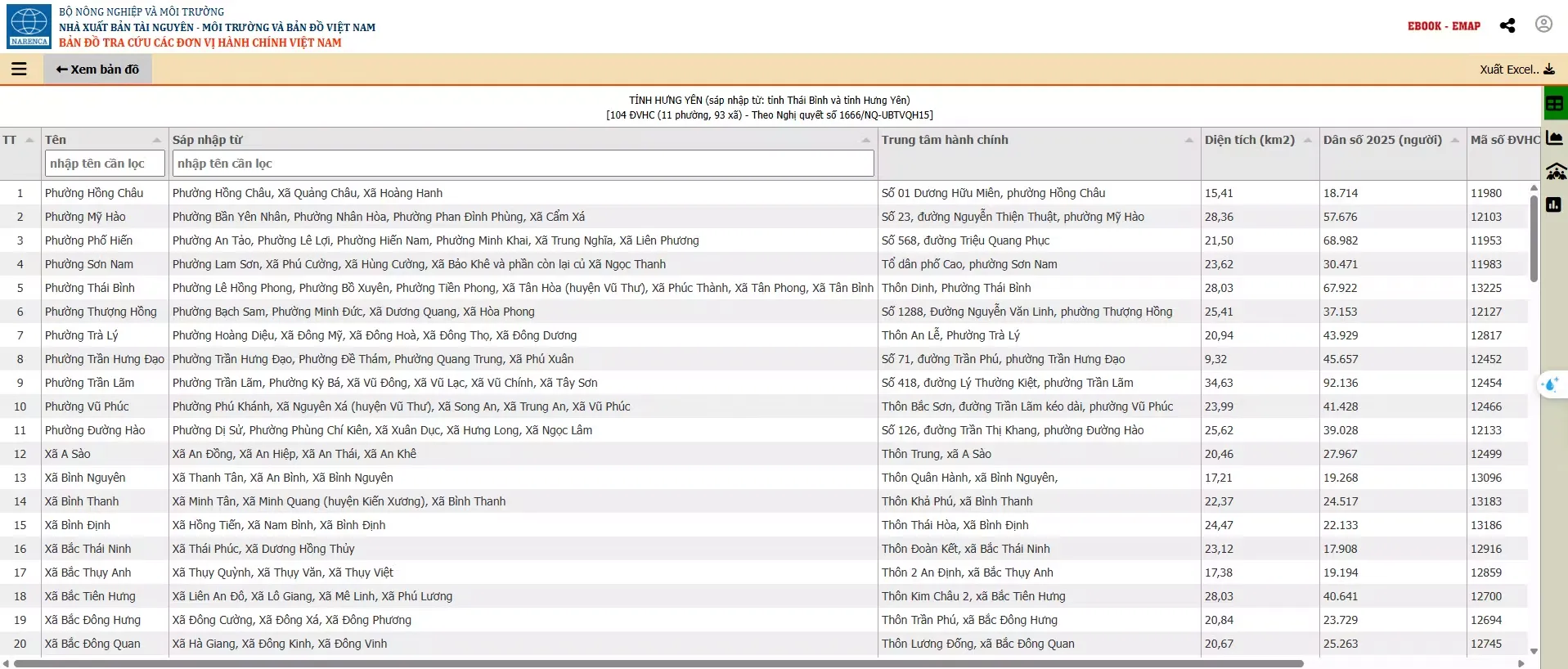
Task: Click the area value 9,32
Action: pyautogui.click(x=1215, y=359)
